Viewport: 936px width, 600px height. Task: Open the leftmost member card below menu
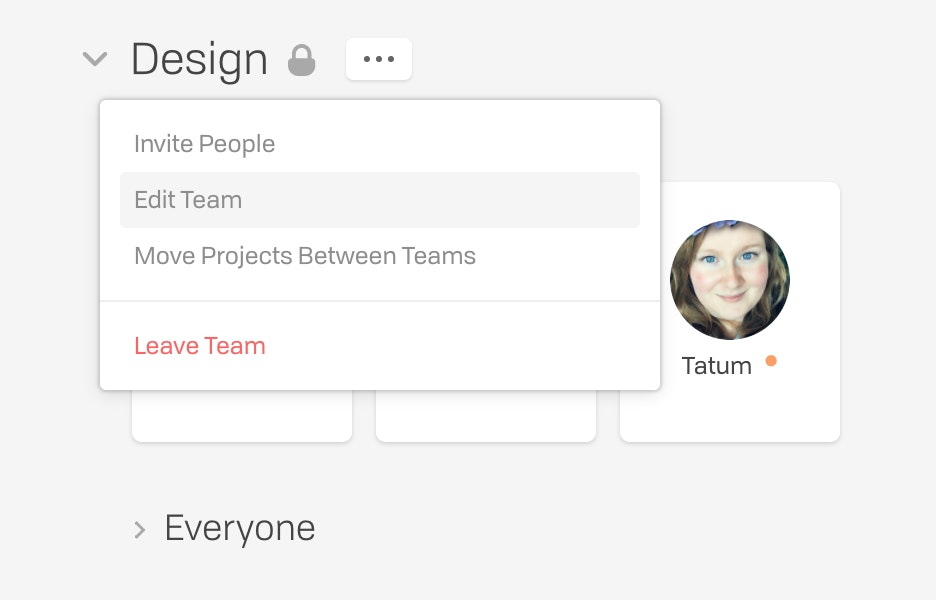[242, 416]
